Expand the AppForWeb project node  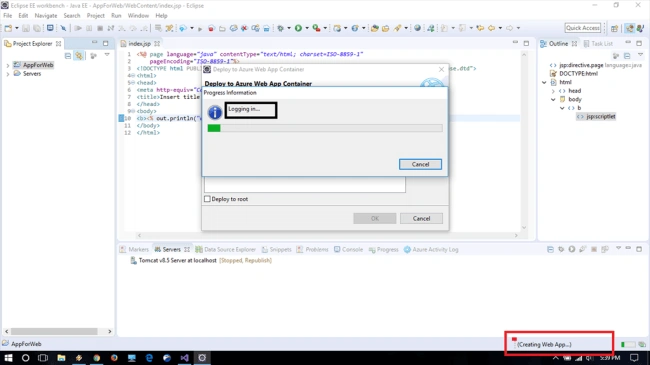coord(7,65)
